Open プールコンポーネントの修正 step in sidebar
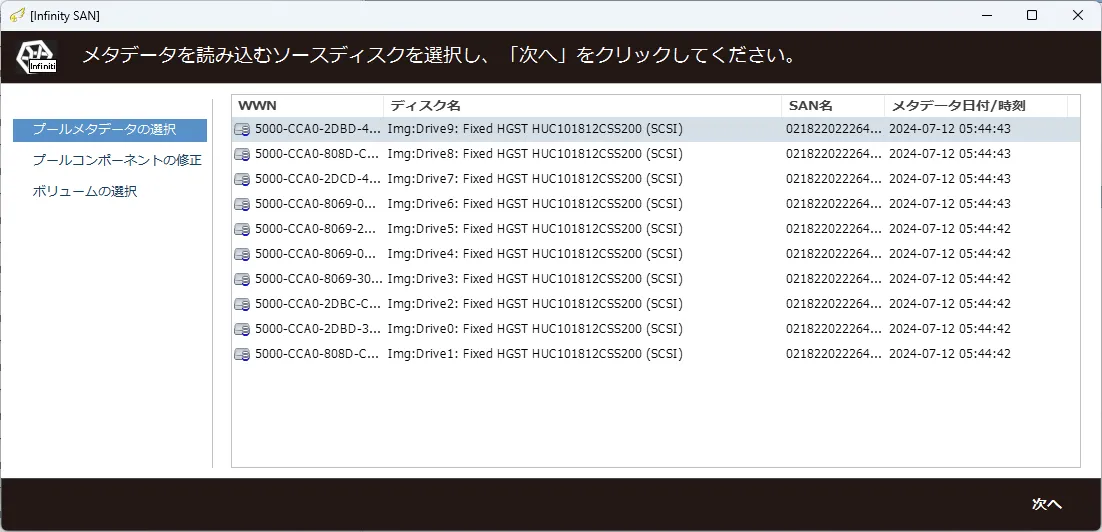Screen dimensions: 1102x532 117,160
